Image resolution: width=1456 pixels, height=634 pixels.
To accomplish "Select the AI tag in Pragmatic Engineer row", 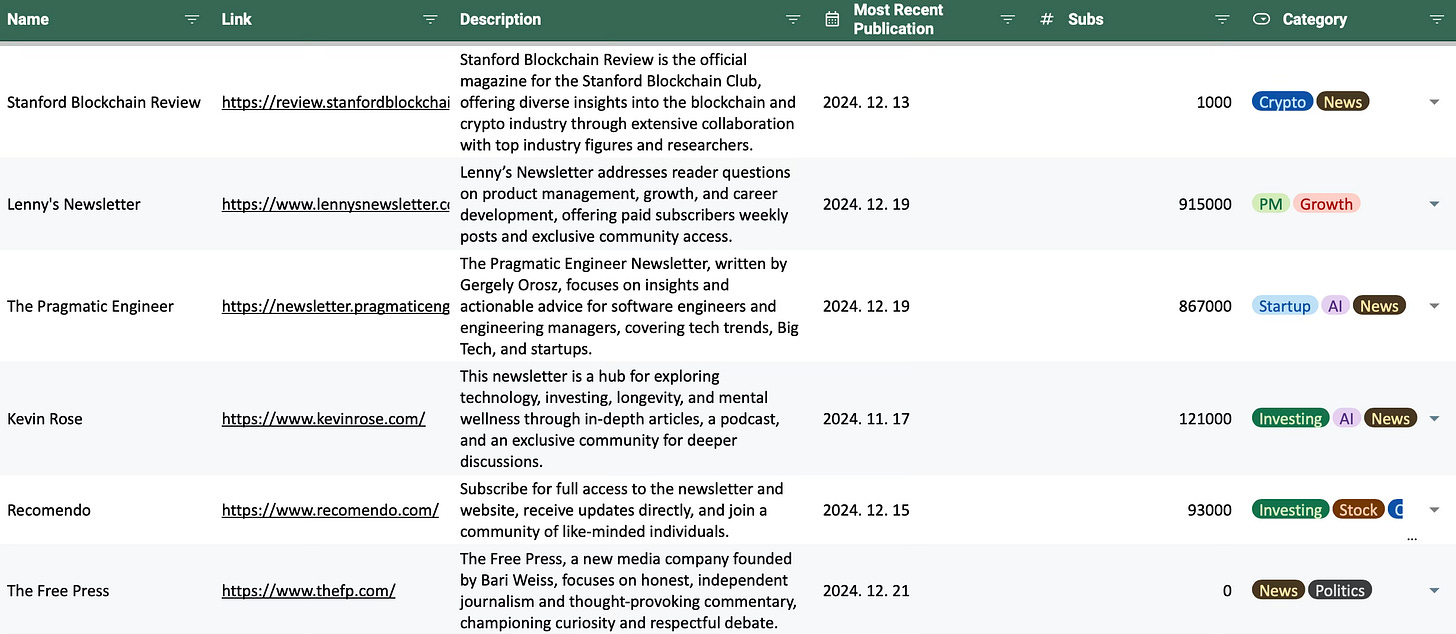I will 1335,306.
